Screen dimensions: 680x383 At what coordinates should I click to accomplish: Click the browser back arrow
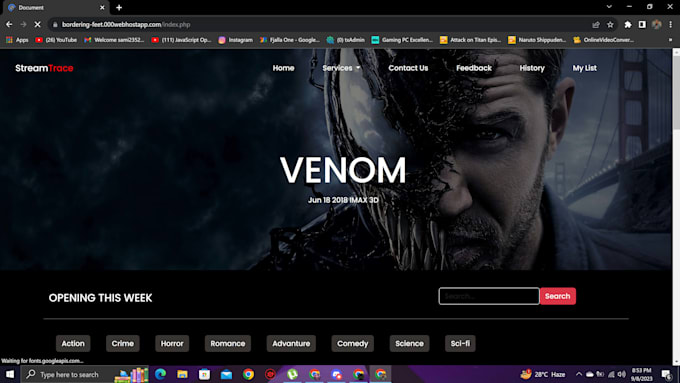click(9, 25)
